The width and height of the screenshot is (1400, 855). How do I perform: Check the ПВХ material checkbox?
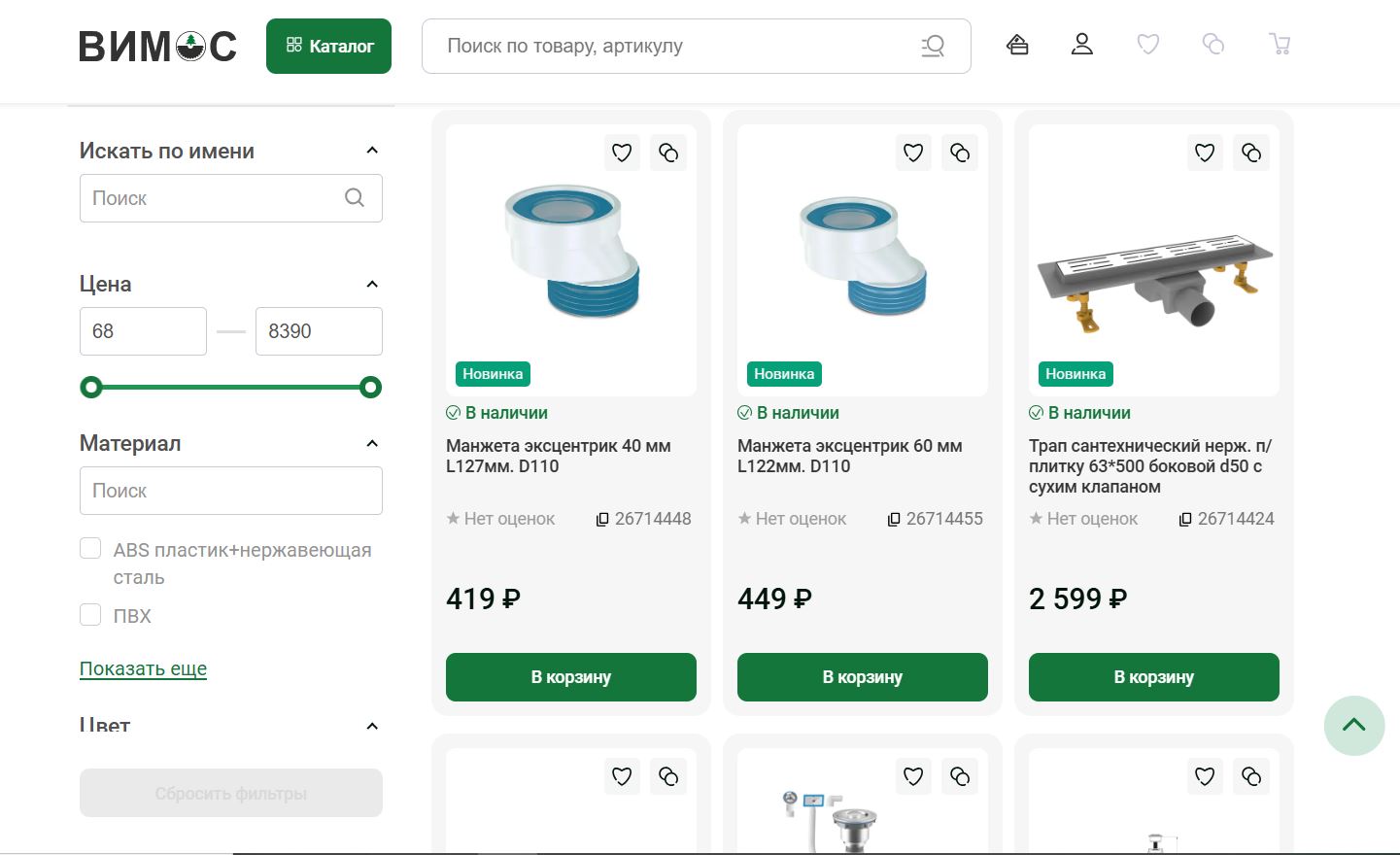[x=90, y=615]
